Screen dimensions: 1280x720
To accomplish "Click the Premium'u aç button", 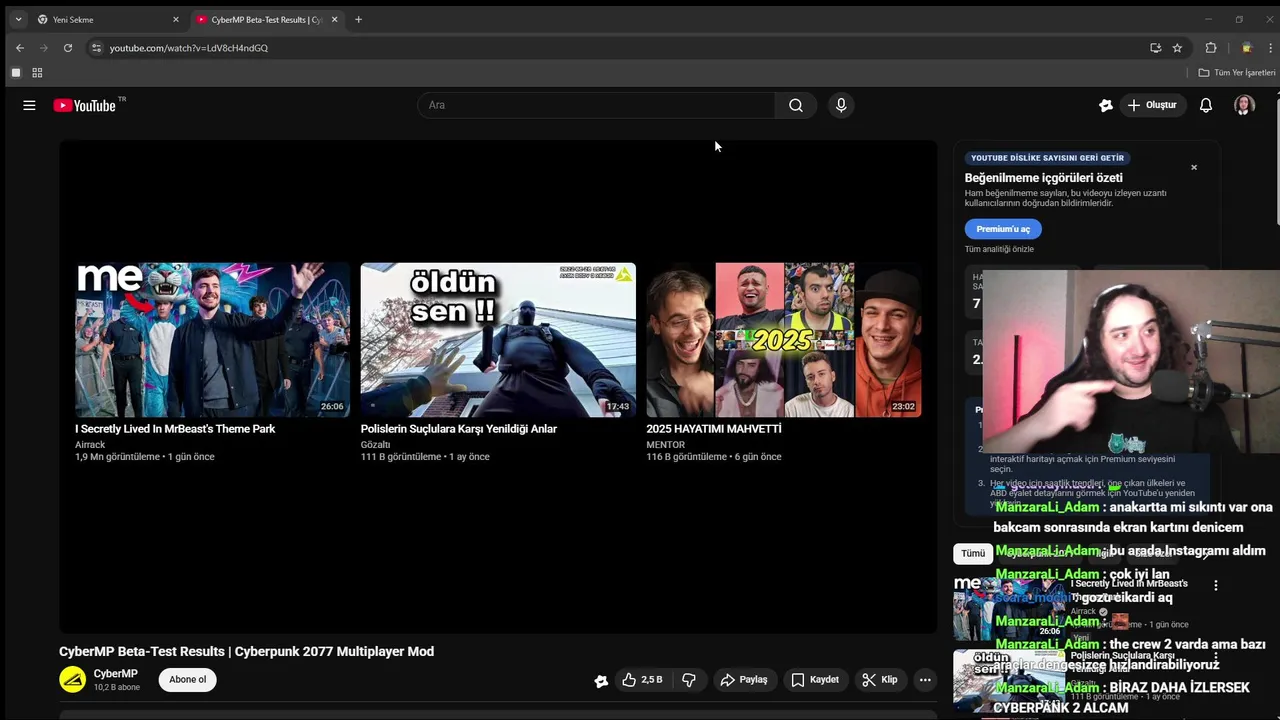I will point(1003,229).
